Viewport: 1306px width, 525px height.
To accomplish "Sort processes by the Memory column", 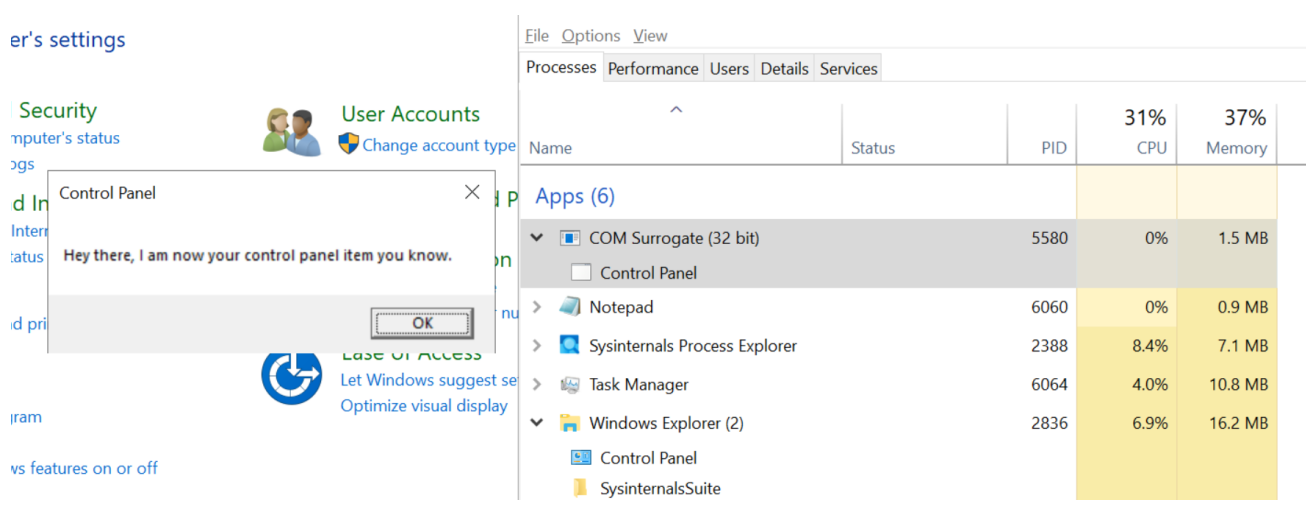I will coord(1235,148).
